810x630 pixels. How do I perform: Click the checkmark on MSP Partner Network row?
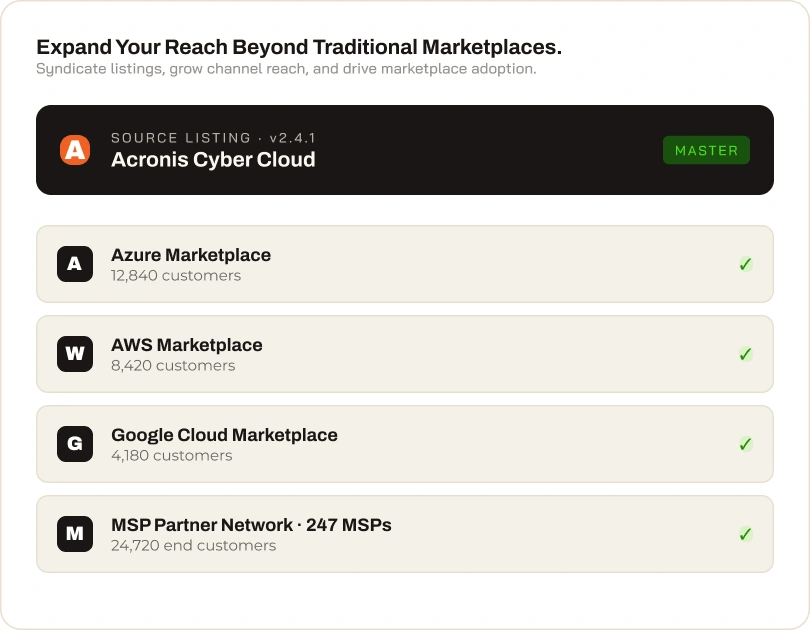[x=745, y=533]
